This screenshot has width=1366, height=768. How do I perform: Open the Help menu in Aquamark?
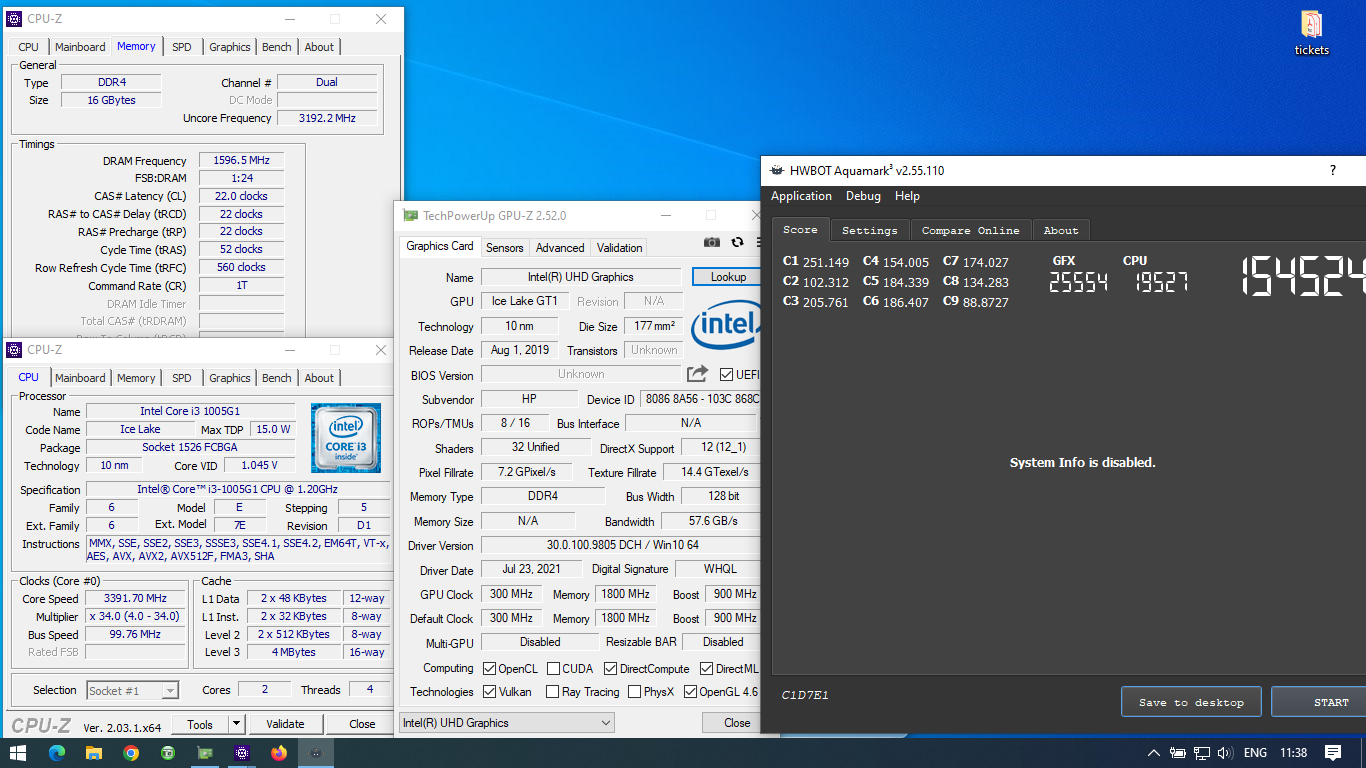(x=907, y=196)
